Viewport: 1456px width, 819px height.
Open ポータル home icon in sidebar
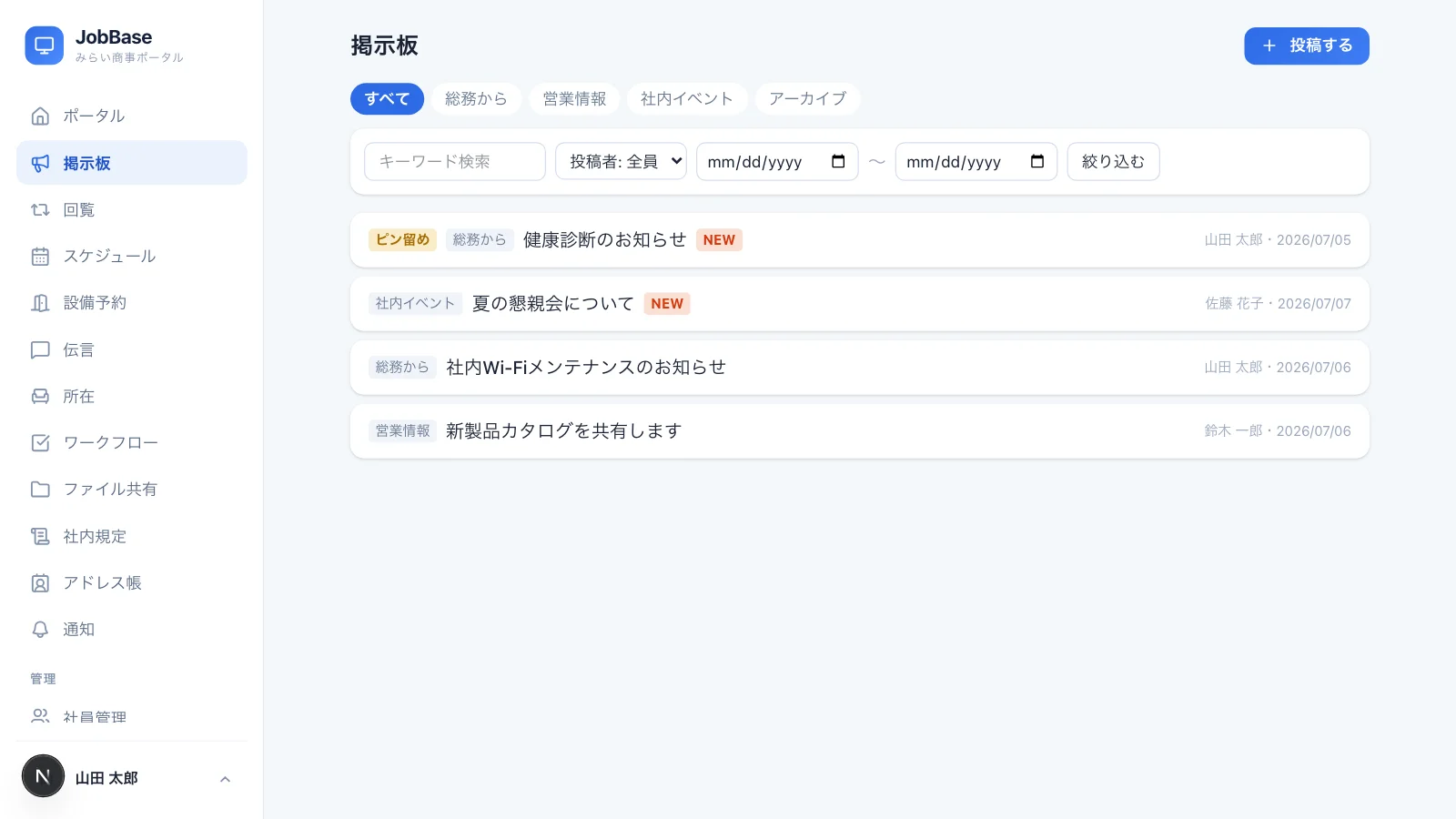[40, 116]
